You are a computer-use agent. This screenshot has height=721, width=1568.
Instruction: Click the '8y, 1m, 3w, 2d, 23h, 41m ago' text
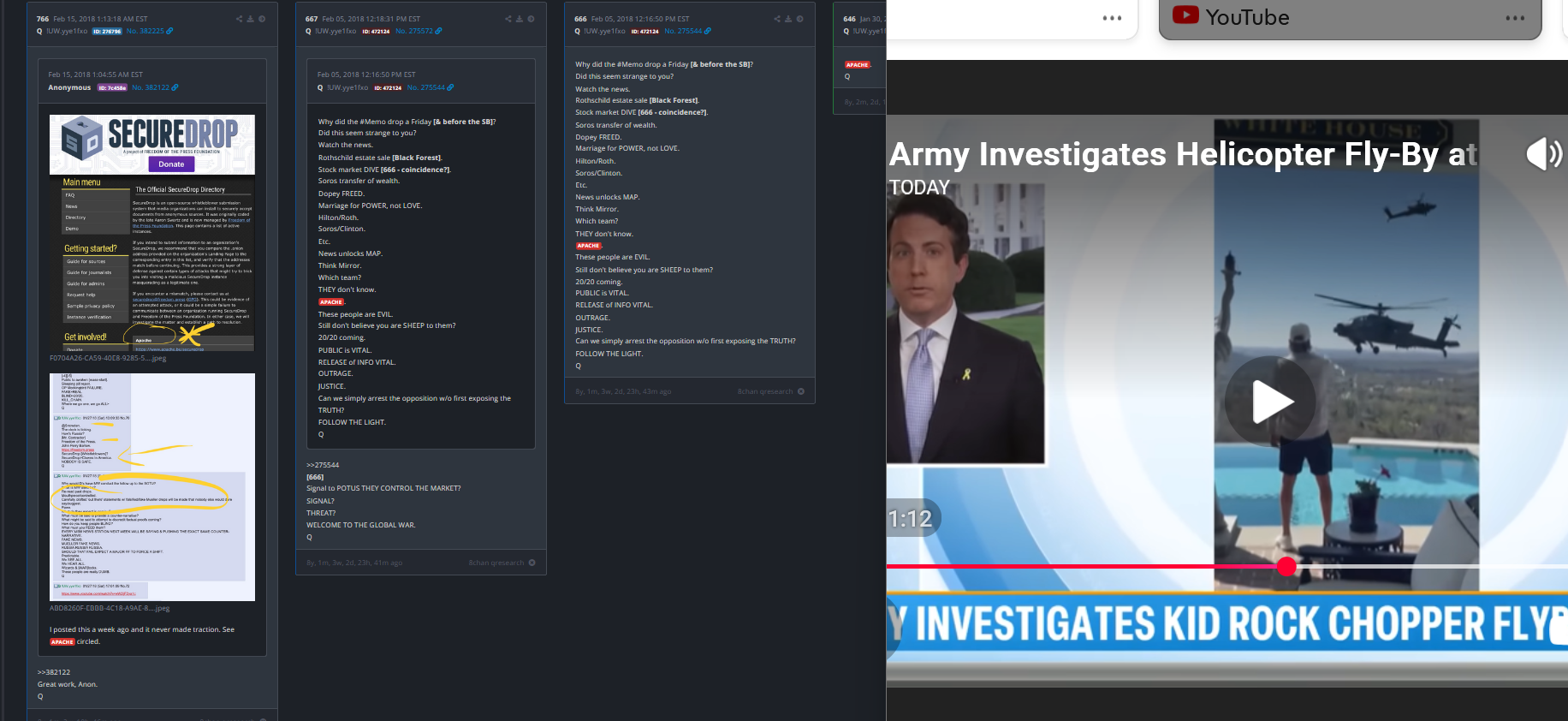[354, 563]
